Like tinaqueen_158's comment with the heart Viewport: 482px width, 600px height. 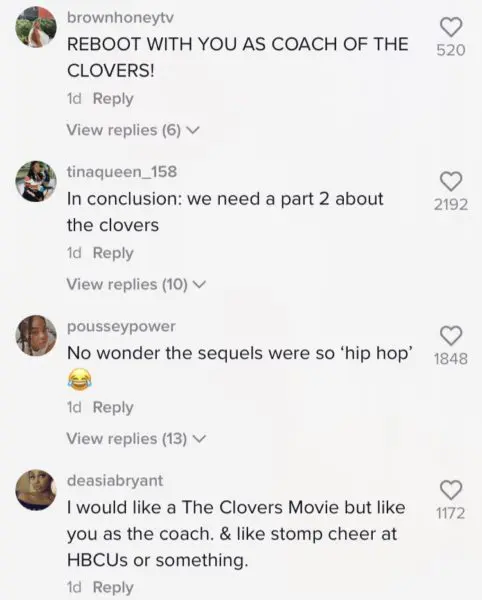pyautogui.click(x=451, y=181)
